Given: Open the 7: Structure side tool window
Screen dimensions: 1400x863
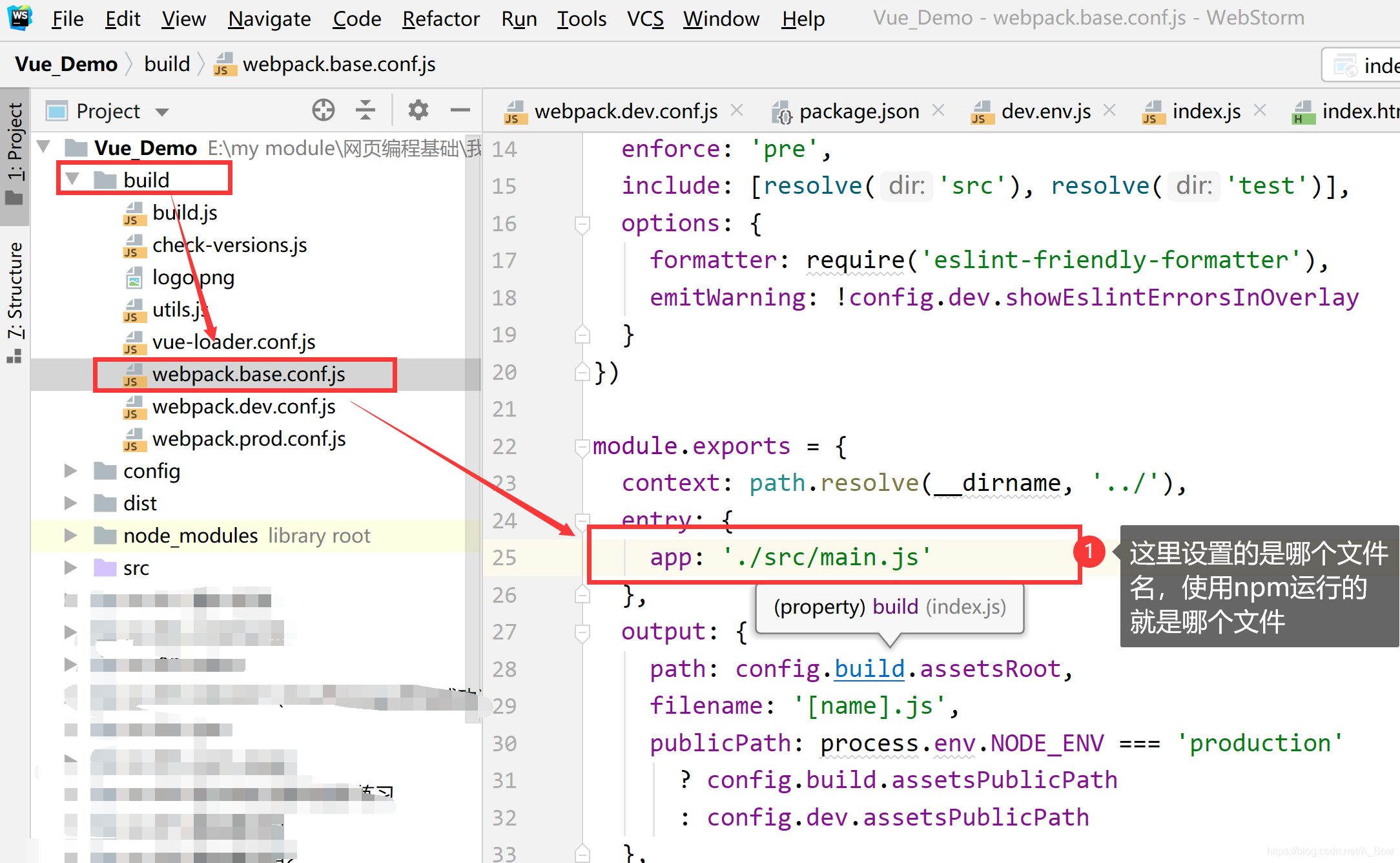Looking at the screenshot, I should [15, 302].
